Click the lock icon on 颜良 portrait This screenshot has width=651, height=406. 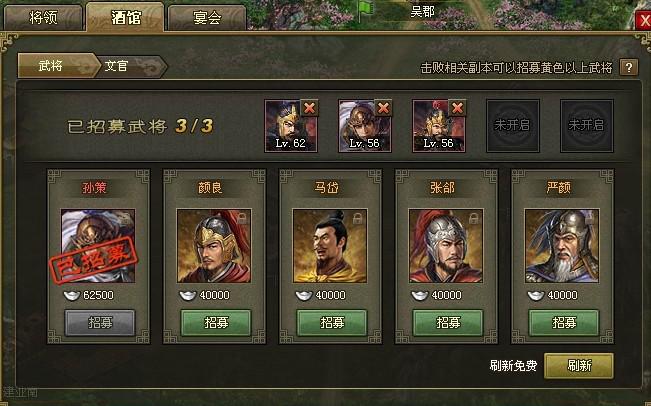[242, 218]
